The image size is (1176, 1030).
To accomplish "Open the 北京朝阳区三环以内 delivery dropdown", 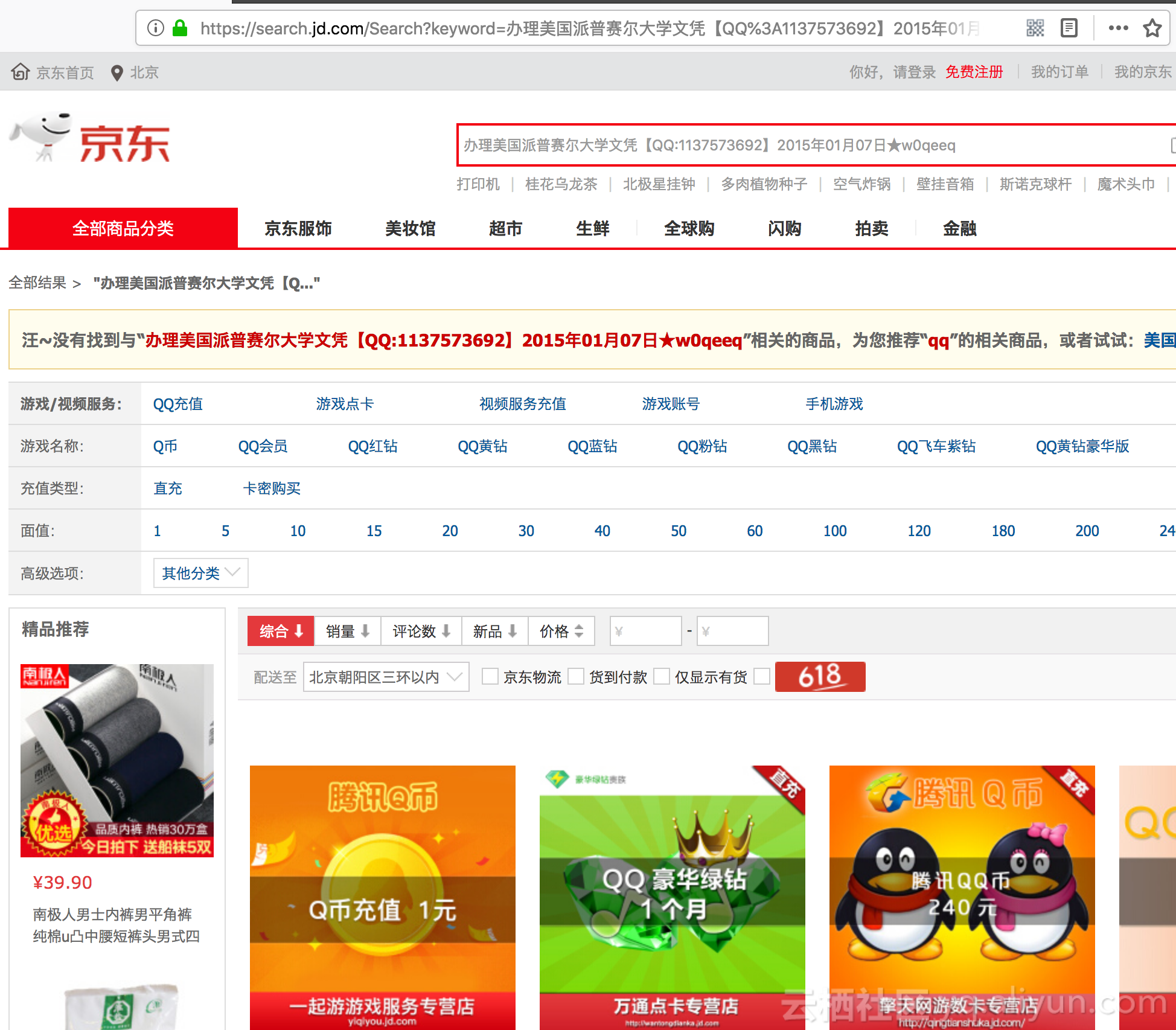I will tap(386, 677).
